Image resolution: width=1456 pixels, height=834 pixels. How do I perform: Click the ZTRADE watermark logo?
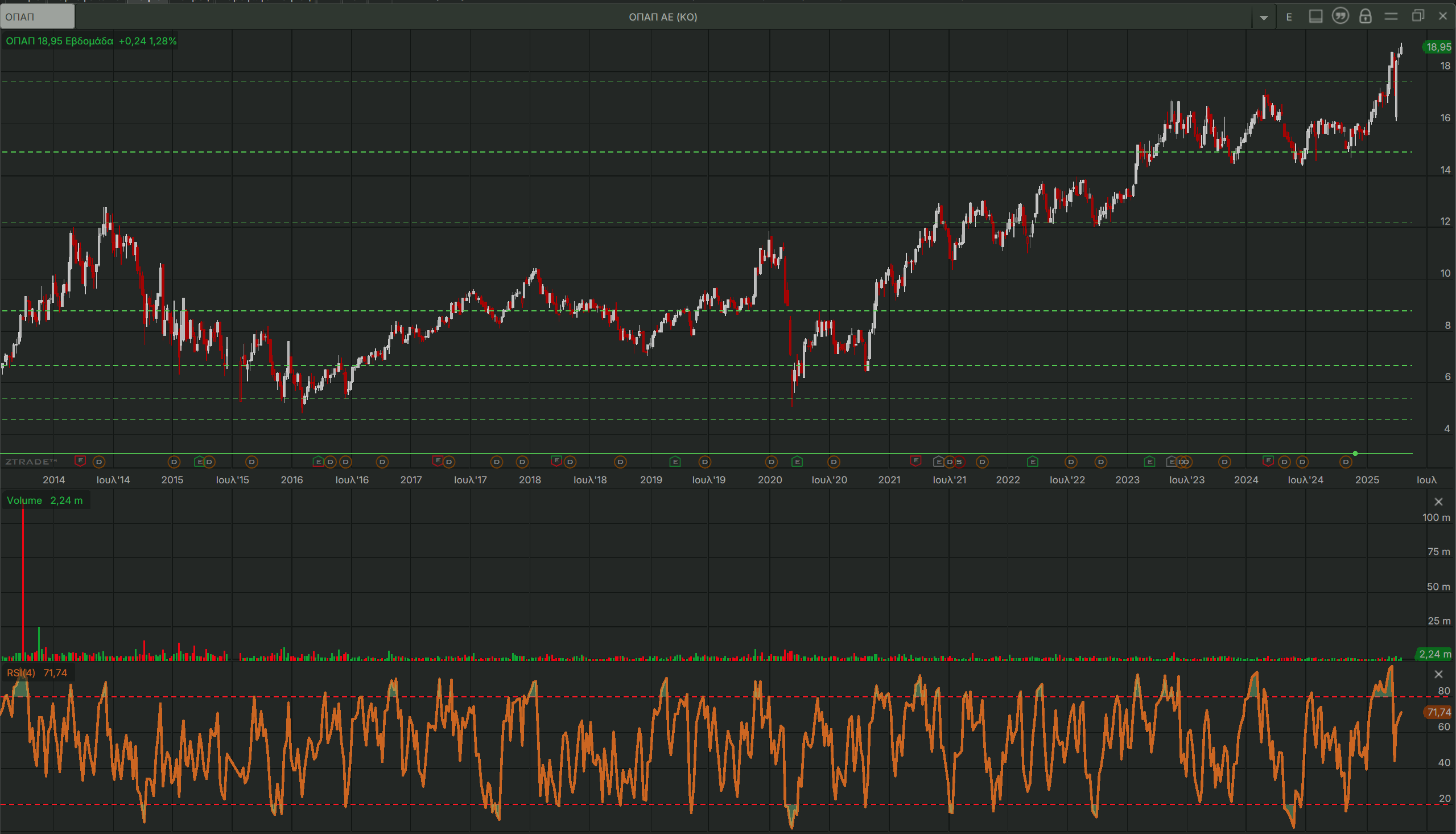31,462
